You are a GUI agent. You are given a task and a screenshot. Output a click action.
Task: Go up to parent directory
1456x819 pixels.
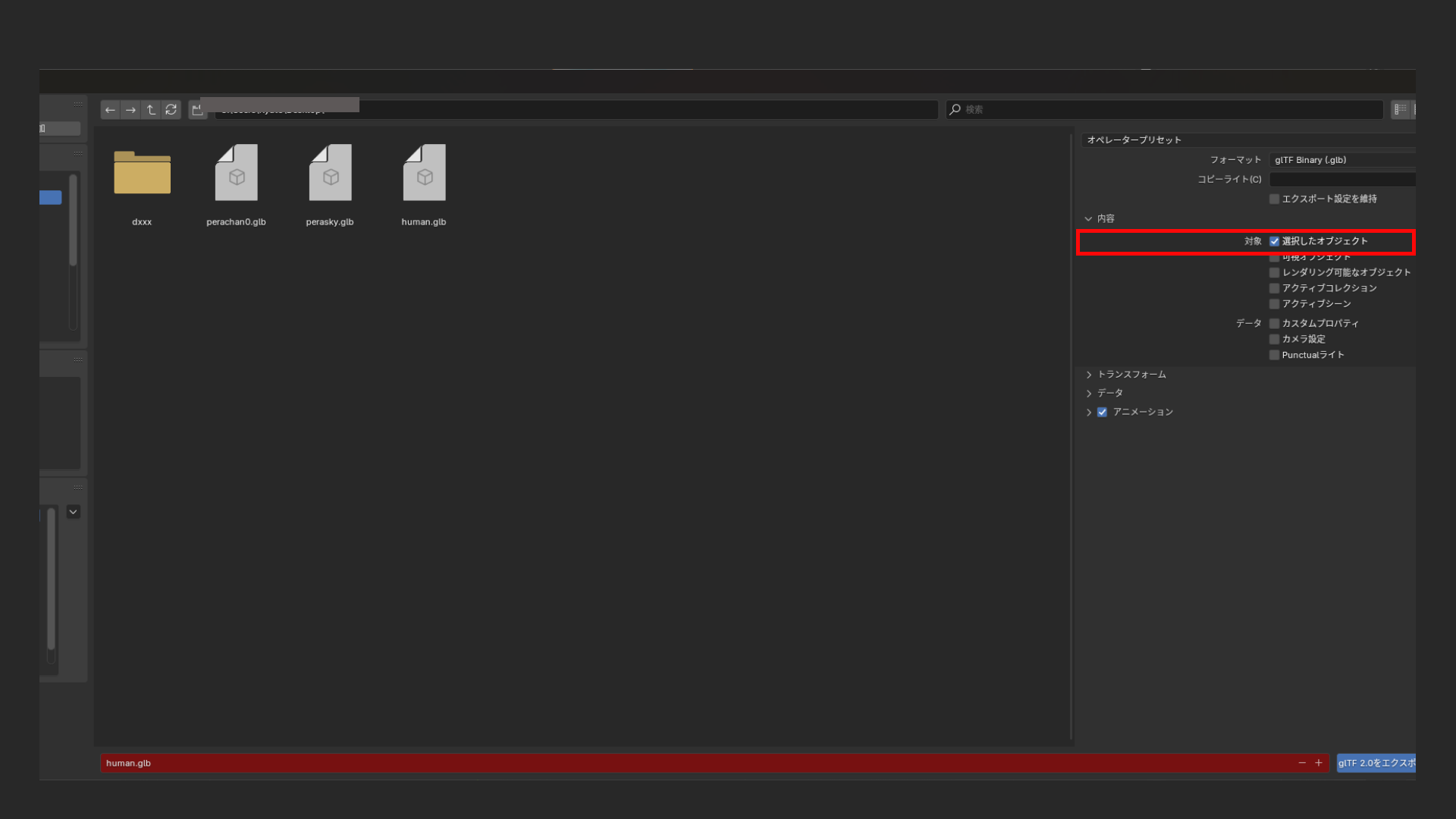pos(151,110)
